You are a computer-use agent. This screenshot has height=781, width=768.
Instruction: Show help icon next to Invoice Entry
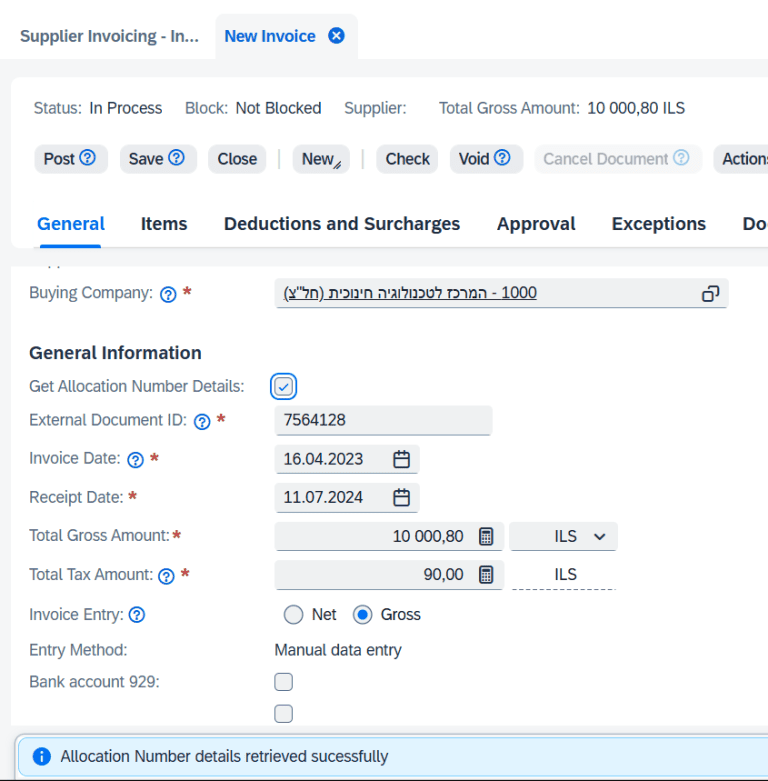pos(137,615)
